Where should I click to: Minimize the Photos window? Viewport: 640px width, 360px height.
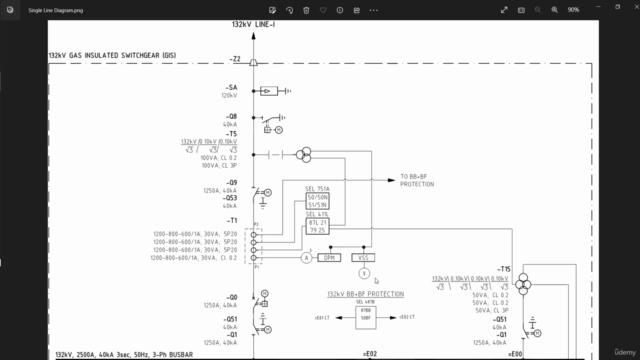pos(598,7)
